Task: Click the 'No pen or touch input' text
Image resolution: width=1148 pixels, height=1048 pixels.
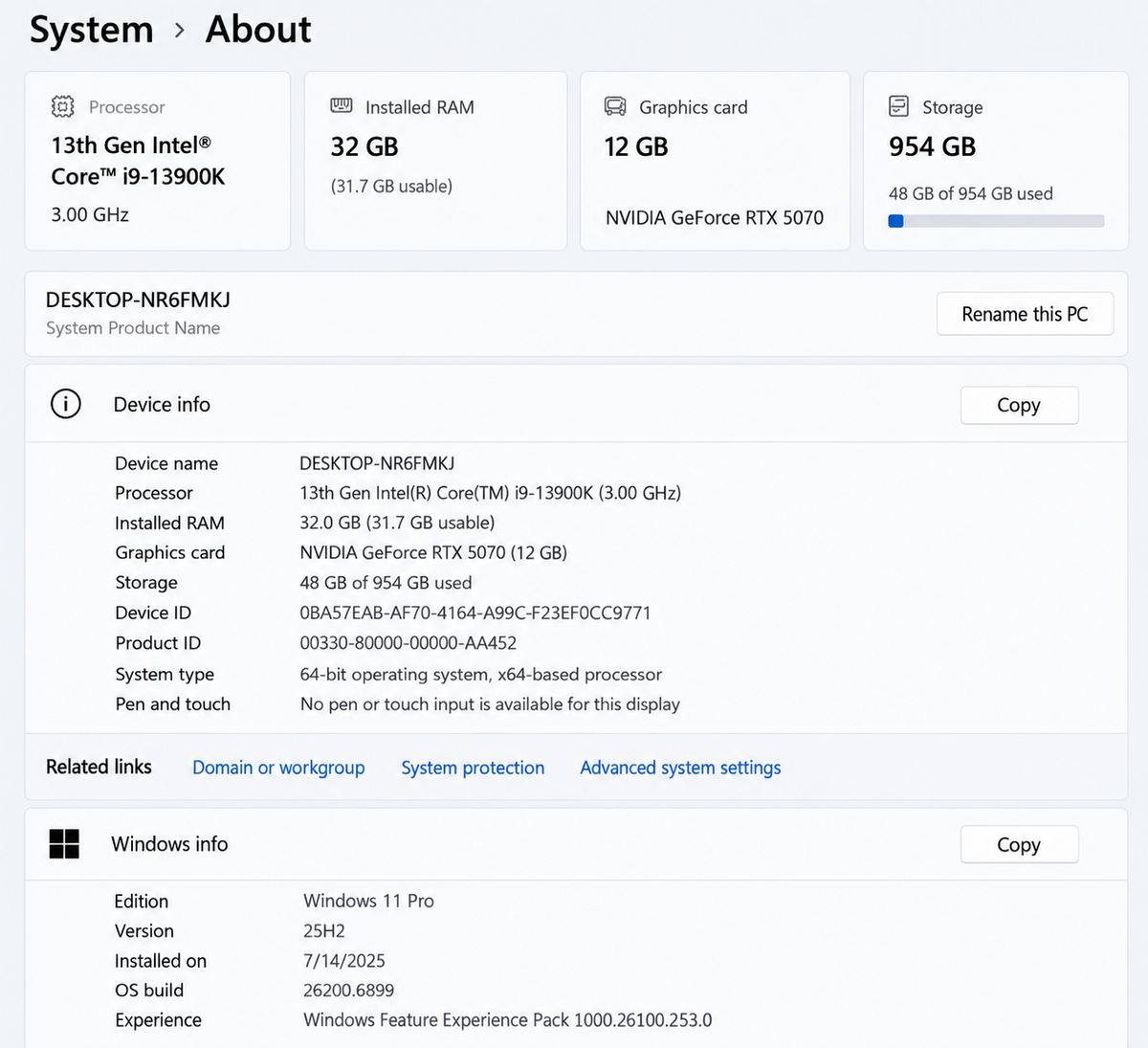Action: pyautogui.click(x=490, y=704)
